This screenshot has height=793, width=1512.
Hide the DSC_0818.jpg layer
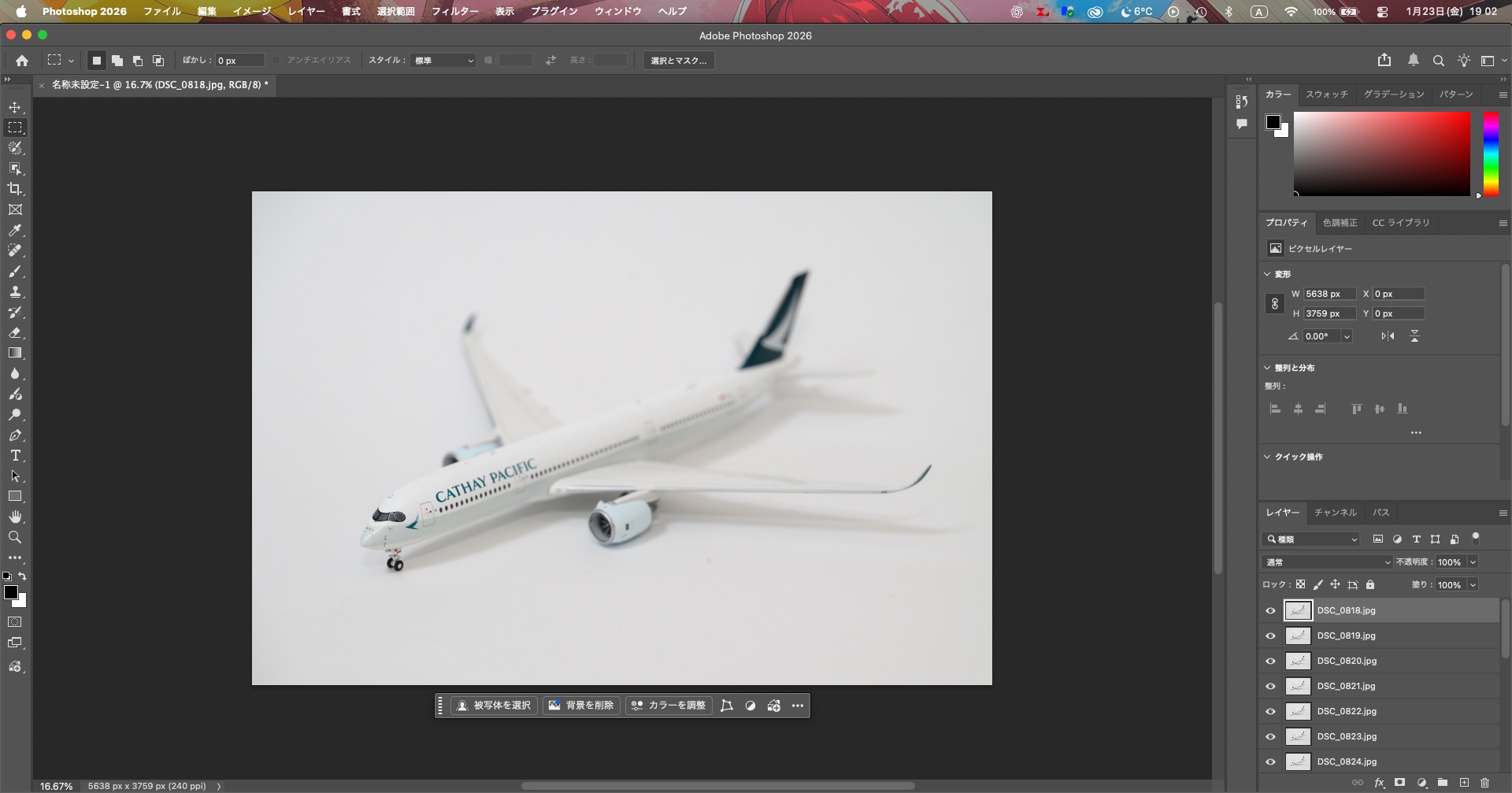[1270, 610]
